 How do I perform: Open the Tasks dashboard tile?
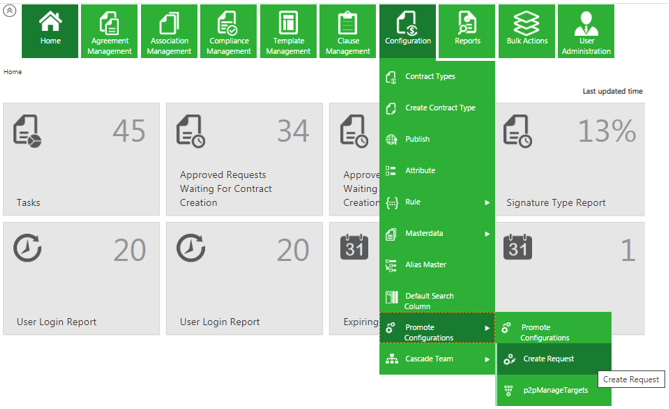[x=81, y=160]
